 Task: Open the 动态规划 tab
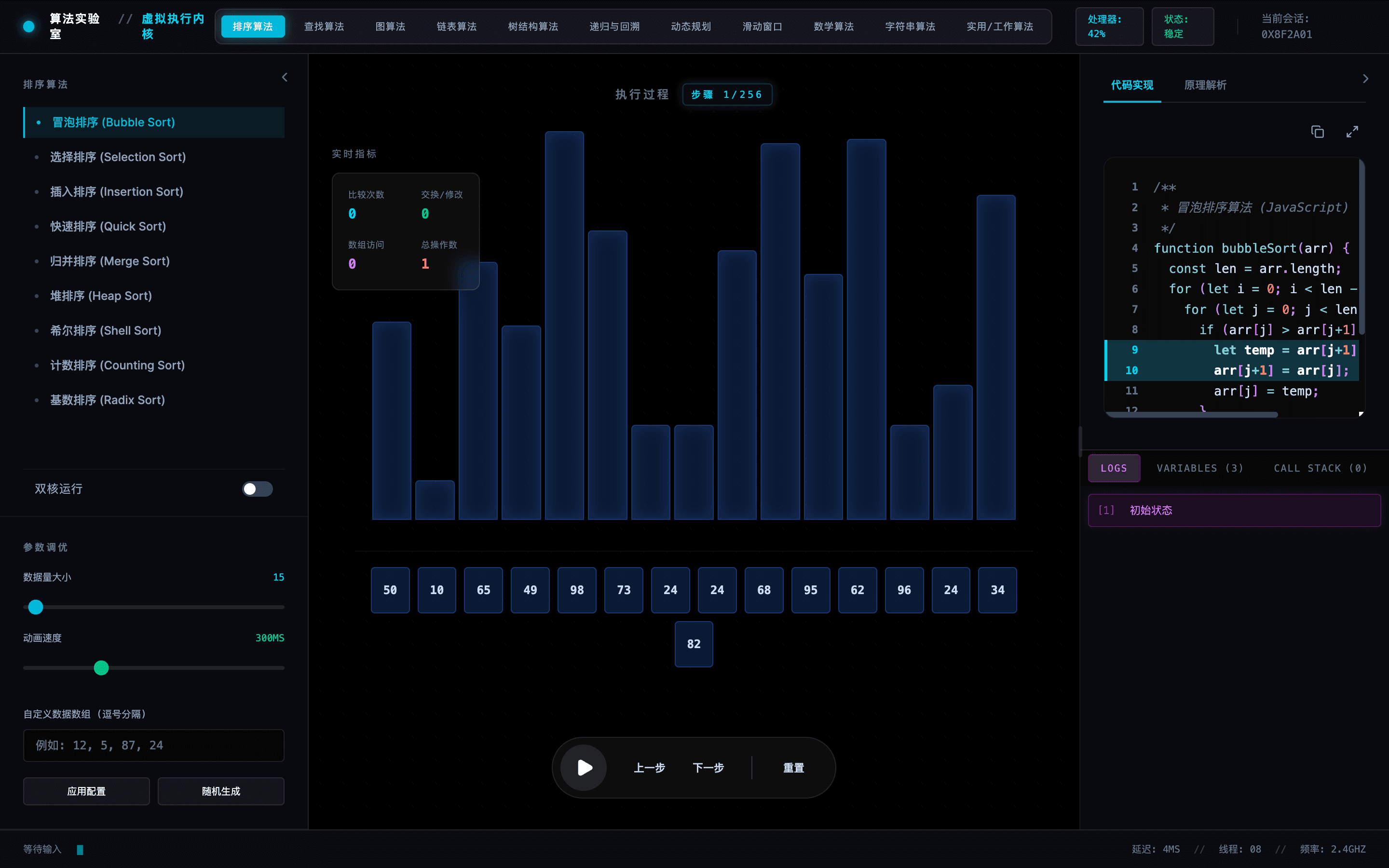691,27
